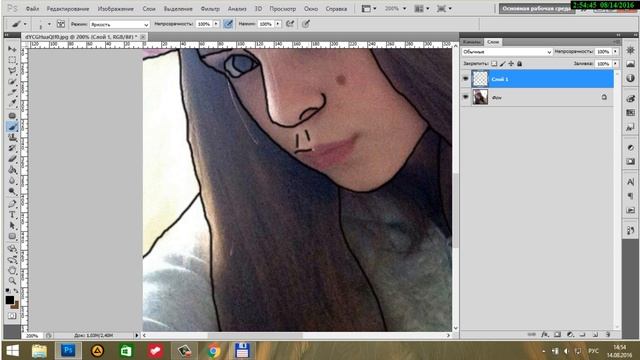Toggle lock transparent pixels
The height and width of the screenshot is (360, 640).
coord(494,64)
